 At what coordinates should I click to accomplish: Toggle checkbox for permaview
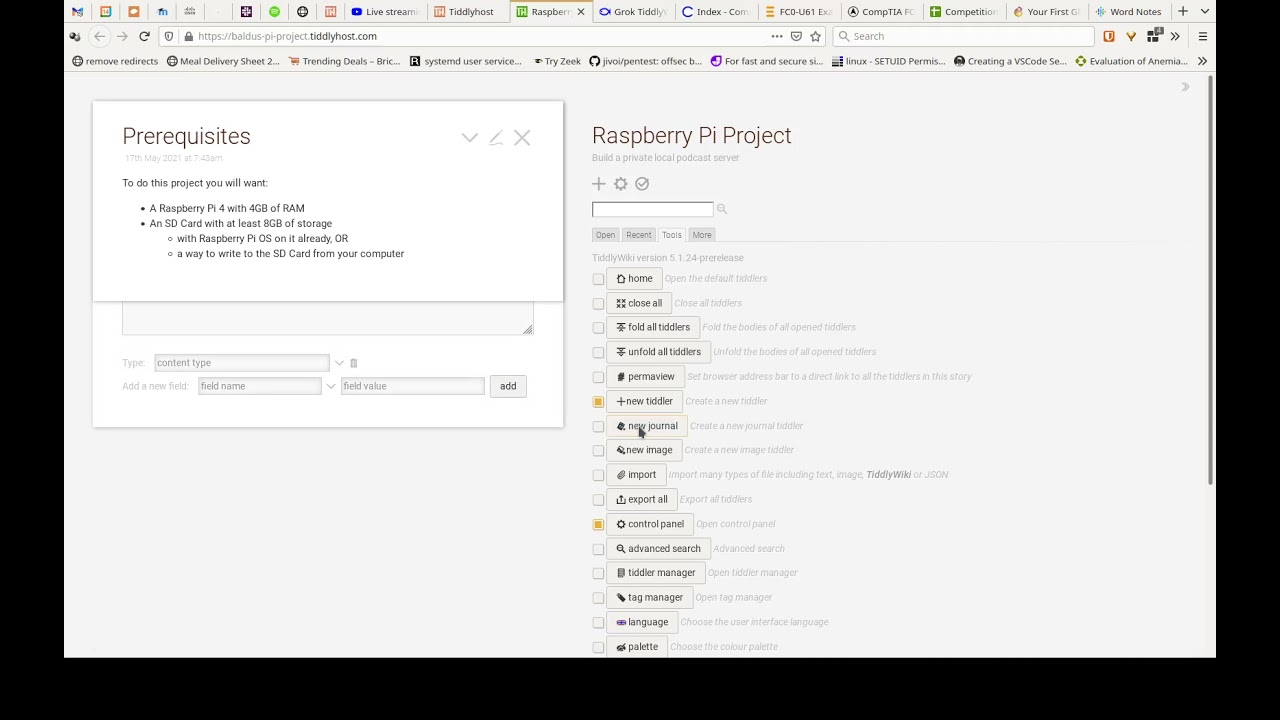pyautogui.click(x=598, y=377)
